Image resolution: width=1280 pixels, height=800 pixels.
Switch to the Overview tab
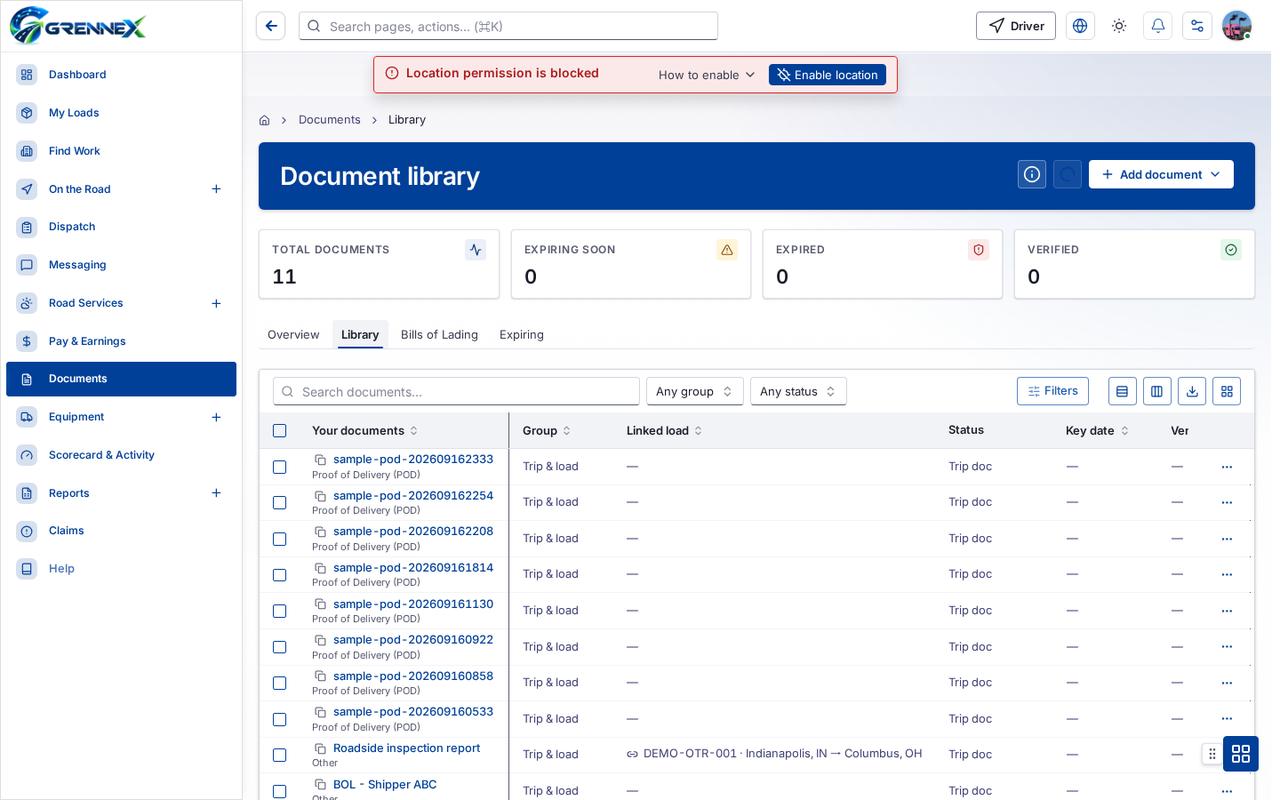click(x=293, y=335)
